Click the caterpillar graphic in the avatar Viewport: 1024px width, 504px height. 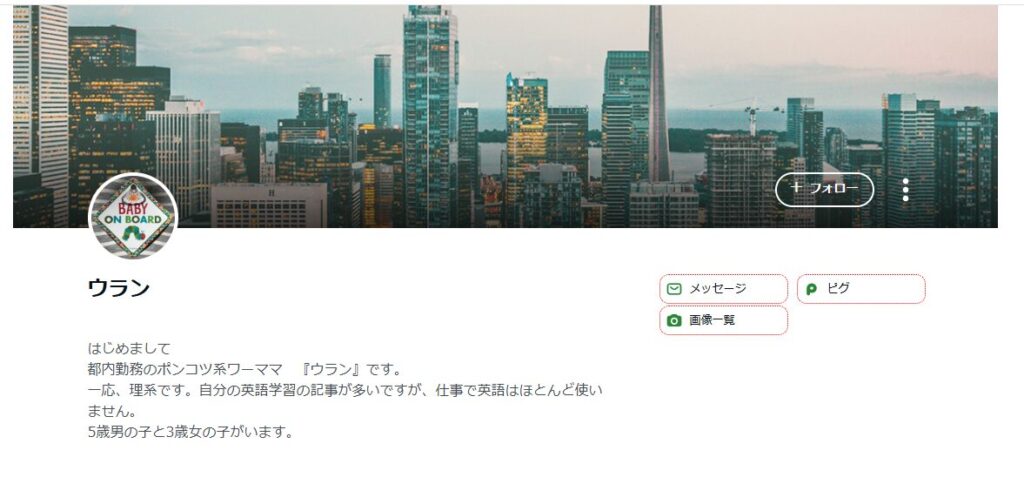tap(134, 234)
